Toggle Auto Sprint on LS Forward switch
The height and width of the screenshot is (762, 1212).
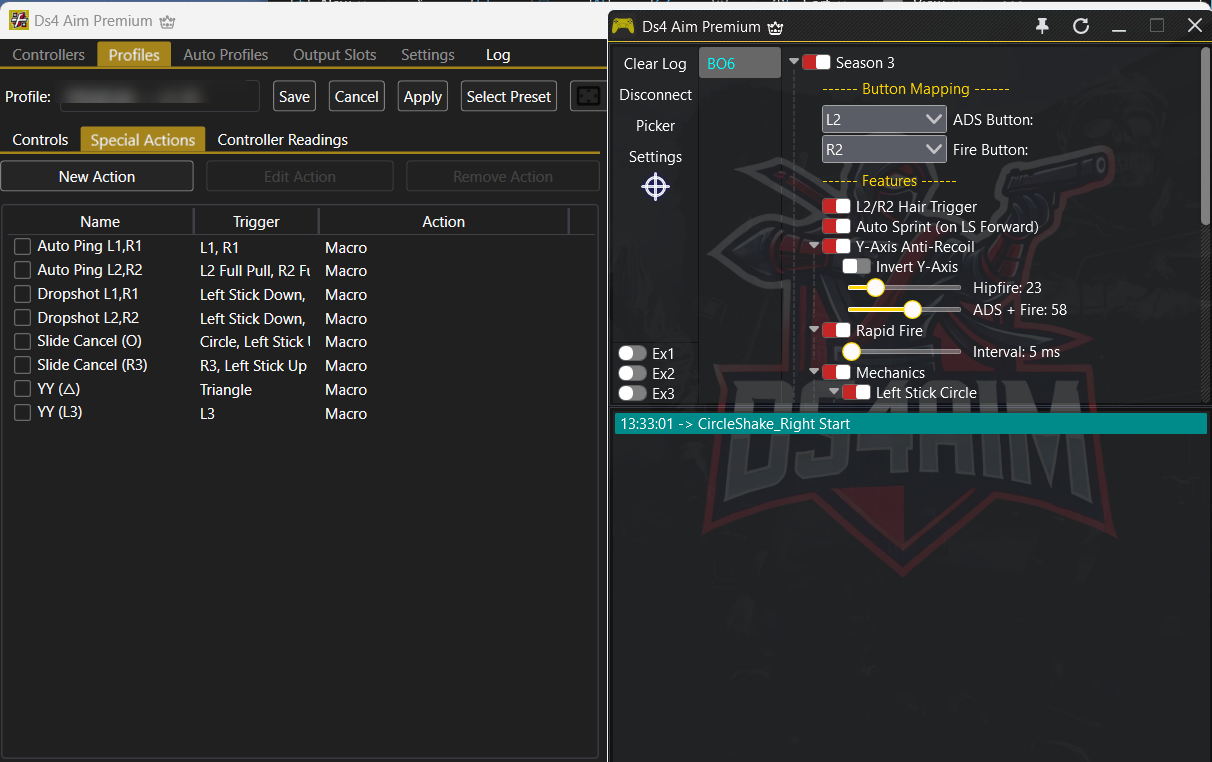tap(836, 226)
